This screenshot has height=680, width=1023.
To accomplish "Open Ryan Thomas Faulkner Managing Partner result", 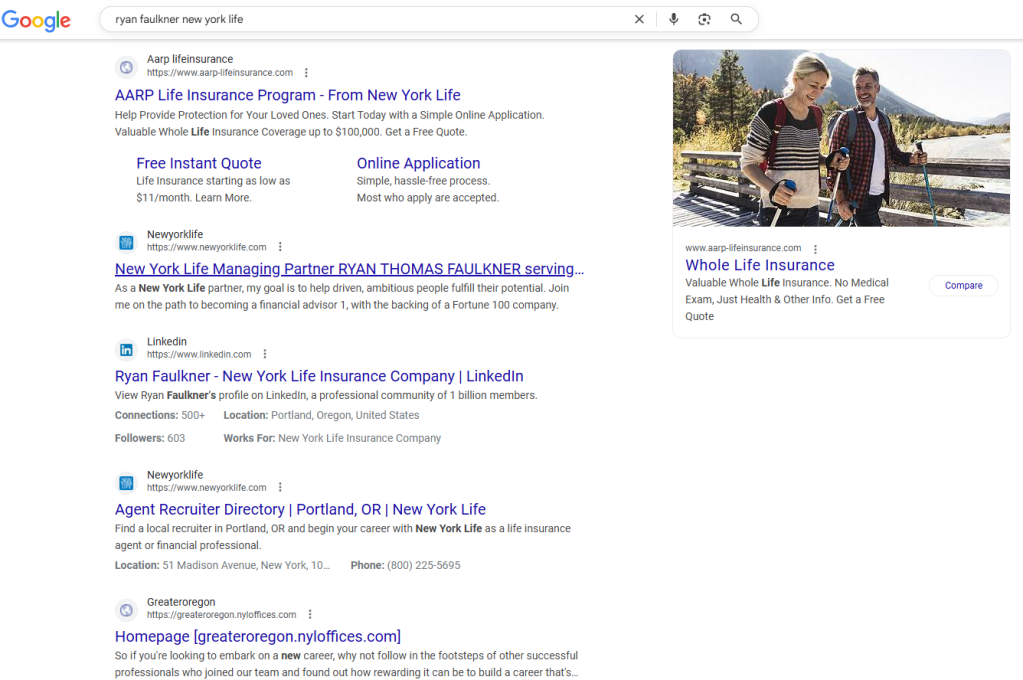I will [x=349, y=269].
